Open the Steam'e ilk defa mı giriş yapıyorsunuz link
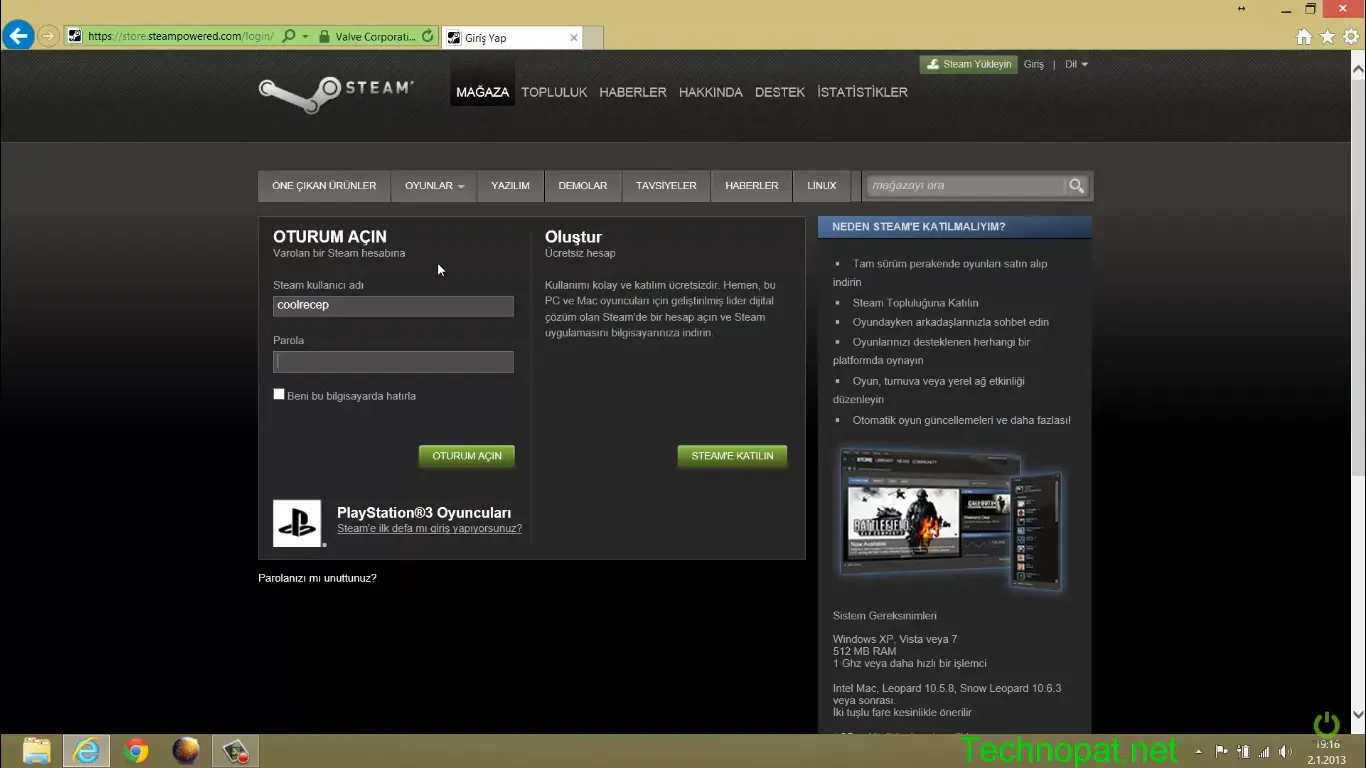Screen dimensions: 1366x768 coord(429,529)
